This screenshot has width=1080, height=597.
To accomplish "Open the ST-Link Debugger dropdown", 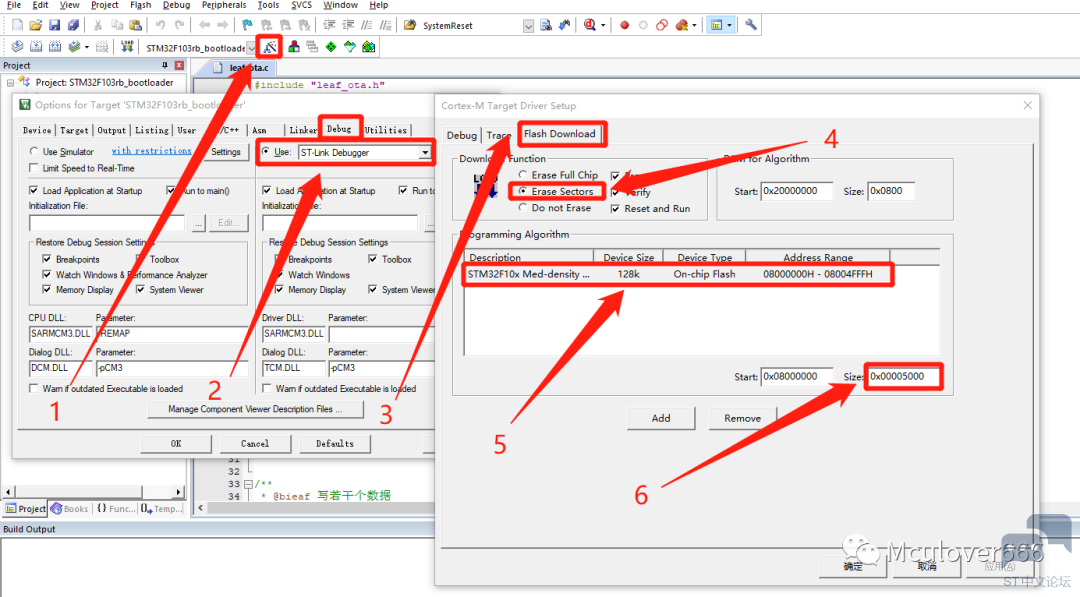I will coord(425,152).
